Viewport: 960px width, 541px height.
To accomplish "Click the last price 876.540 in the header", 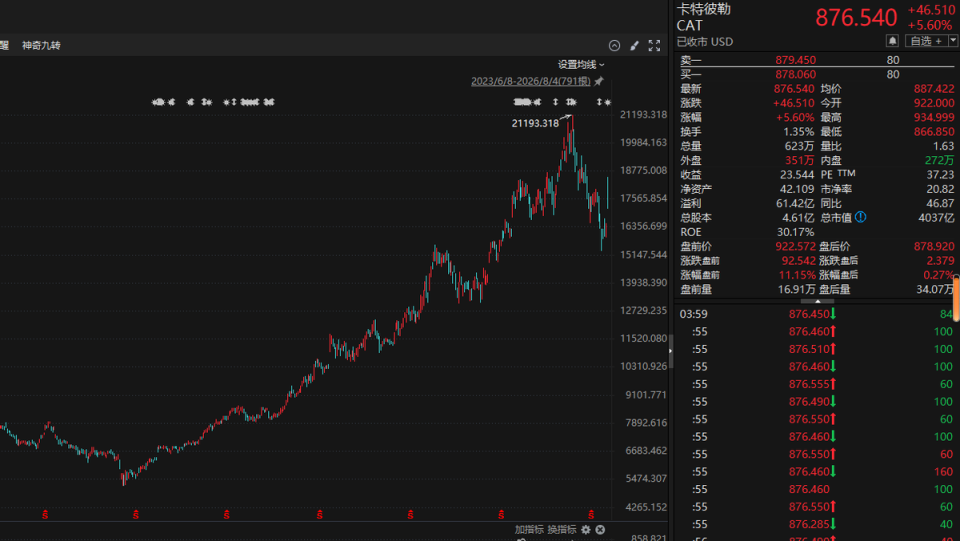I will point(856,18).
